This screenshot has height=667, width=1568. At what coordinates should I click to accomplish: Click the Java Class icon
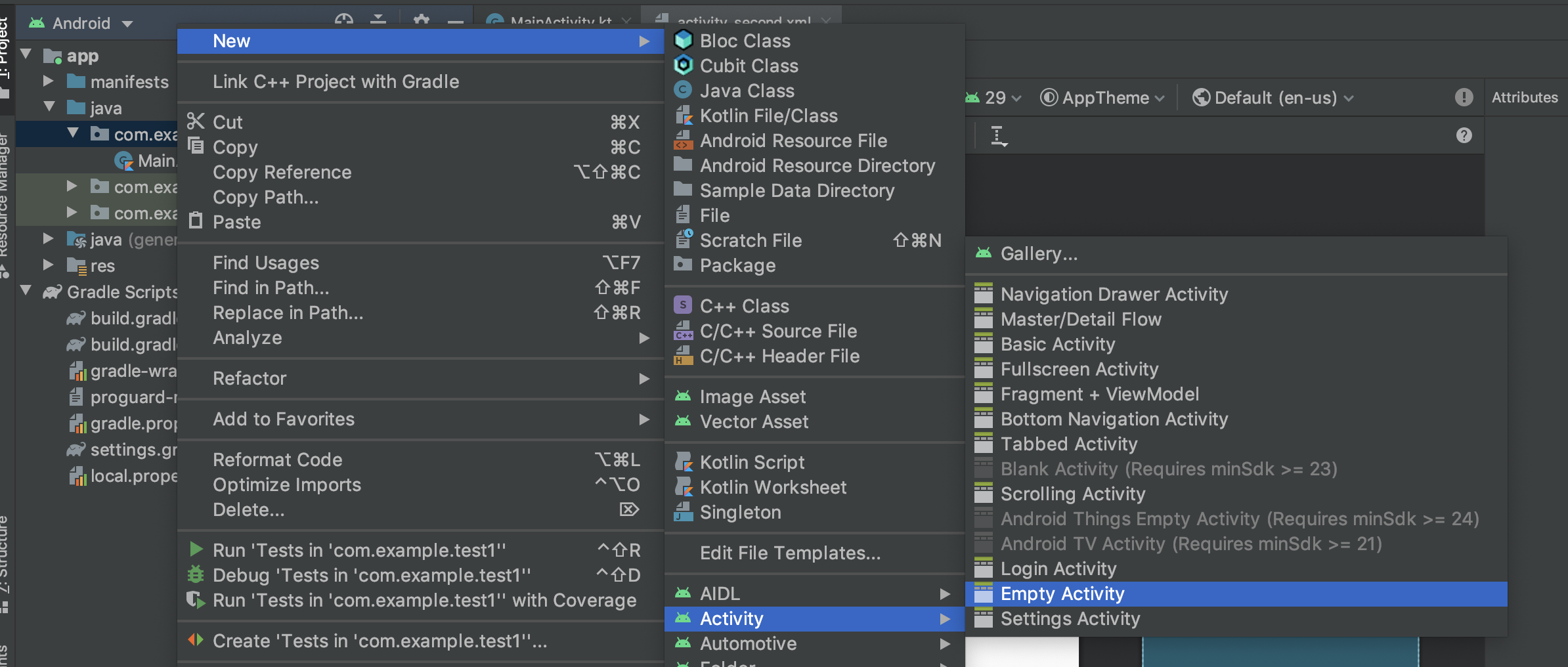click(x=684, y=91)
